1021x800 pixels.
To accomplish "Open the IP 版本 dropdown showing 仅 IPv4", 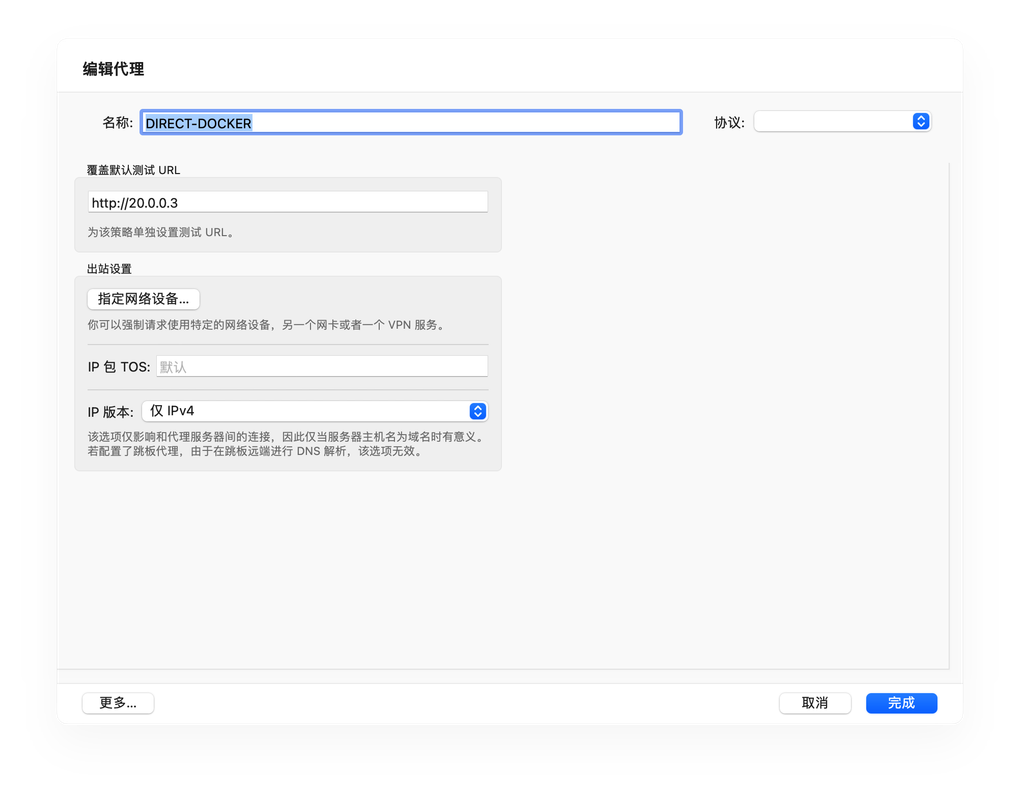I will point(315,411).
